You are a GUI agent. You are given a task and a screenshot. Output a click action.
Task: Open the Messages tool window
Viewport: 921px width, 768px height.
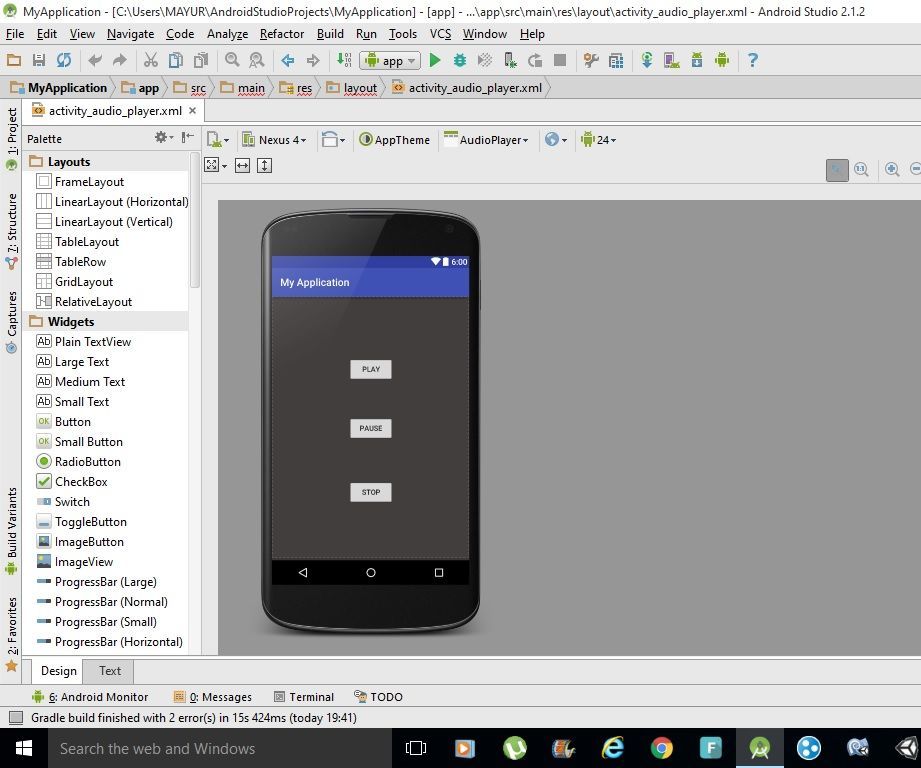(x=213, y=697)
